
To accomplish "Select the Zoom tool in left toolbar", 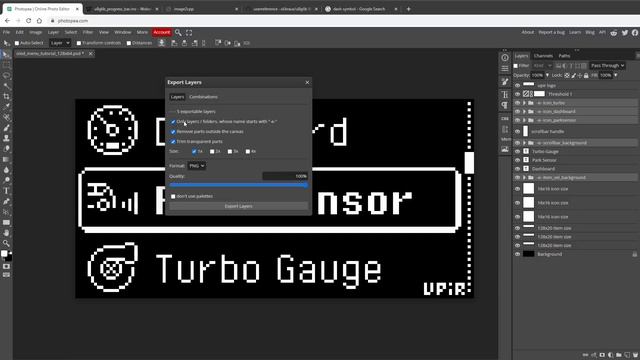I will [x=6, y=244].
